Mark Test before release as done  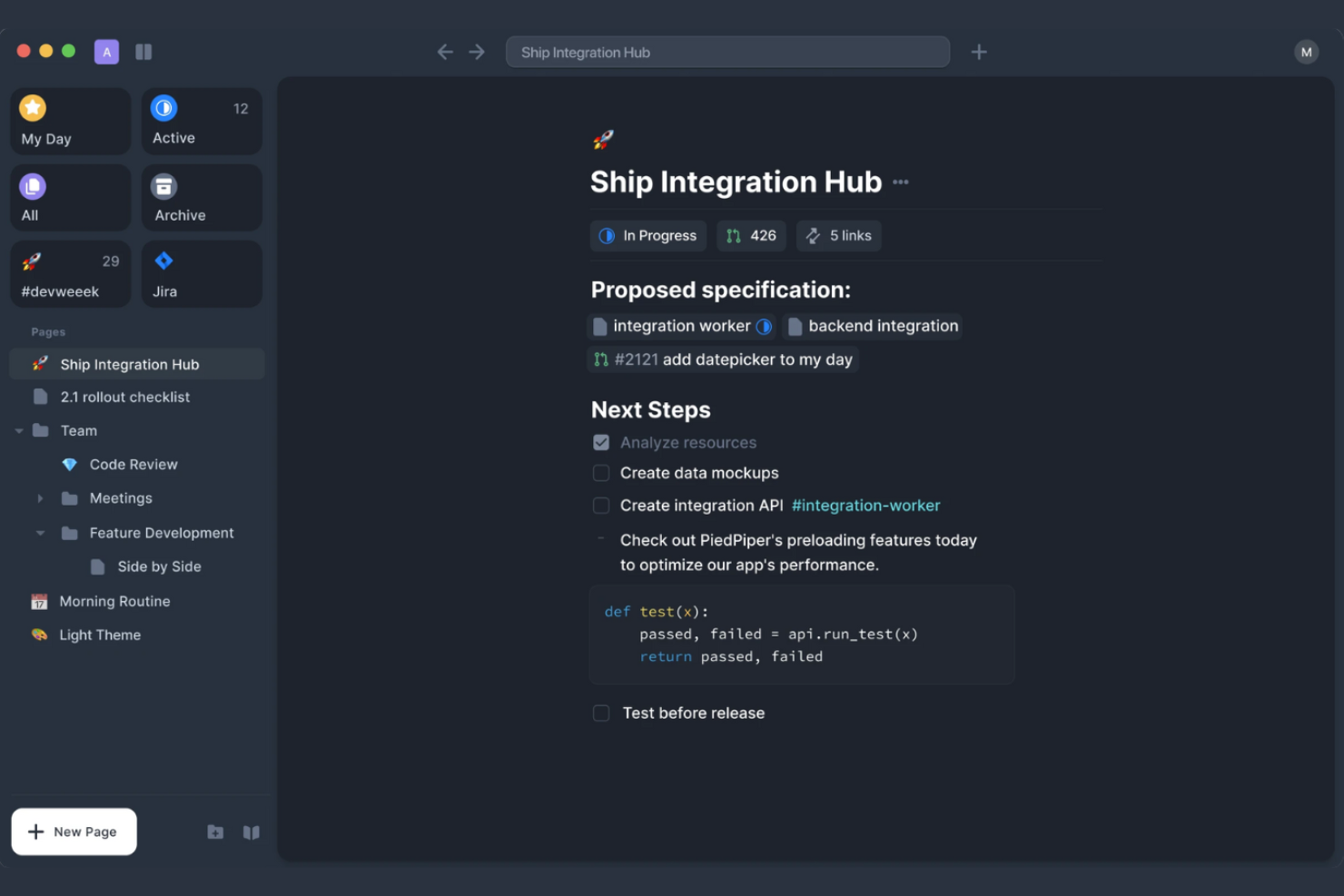[x=601, y=713]
